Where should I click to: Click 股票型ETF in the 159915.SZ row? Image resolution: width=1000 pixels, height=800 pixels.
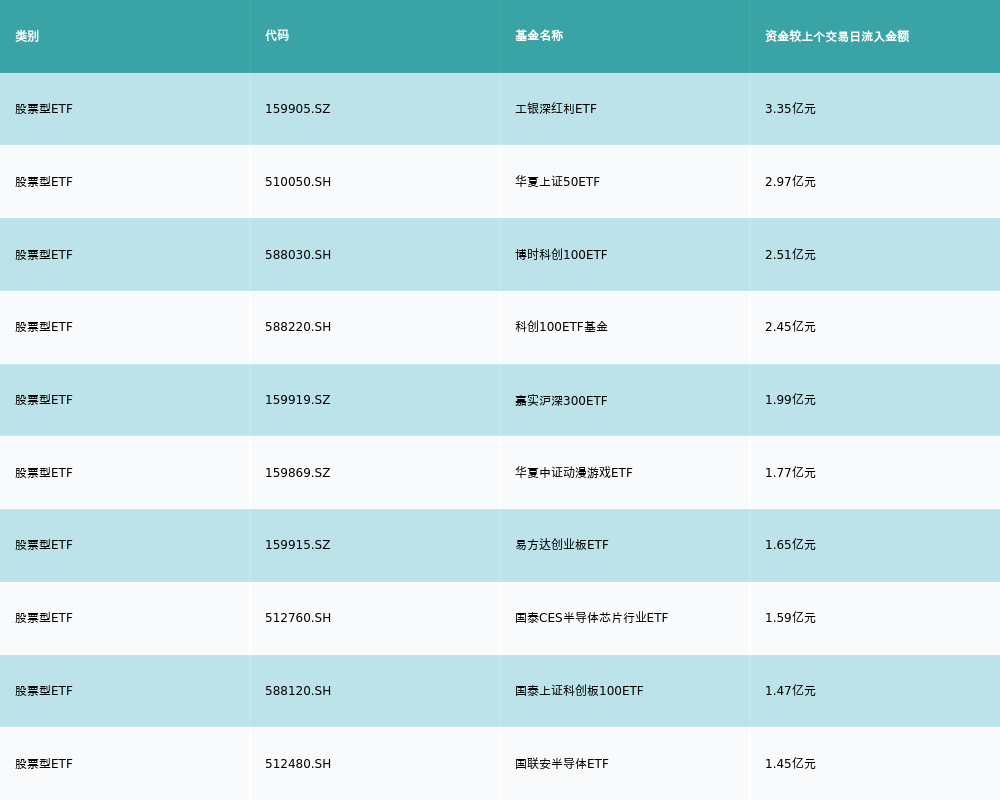tap(44, 545)
